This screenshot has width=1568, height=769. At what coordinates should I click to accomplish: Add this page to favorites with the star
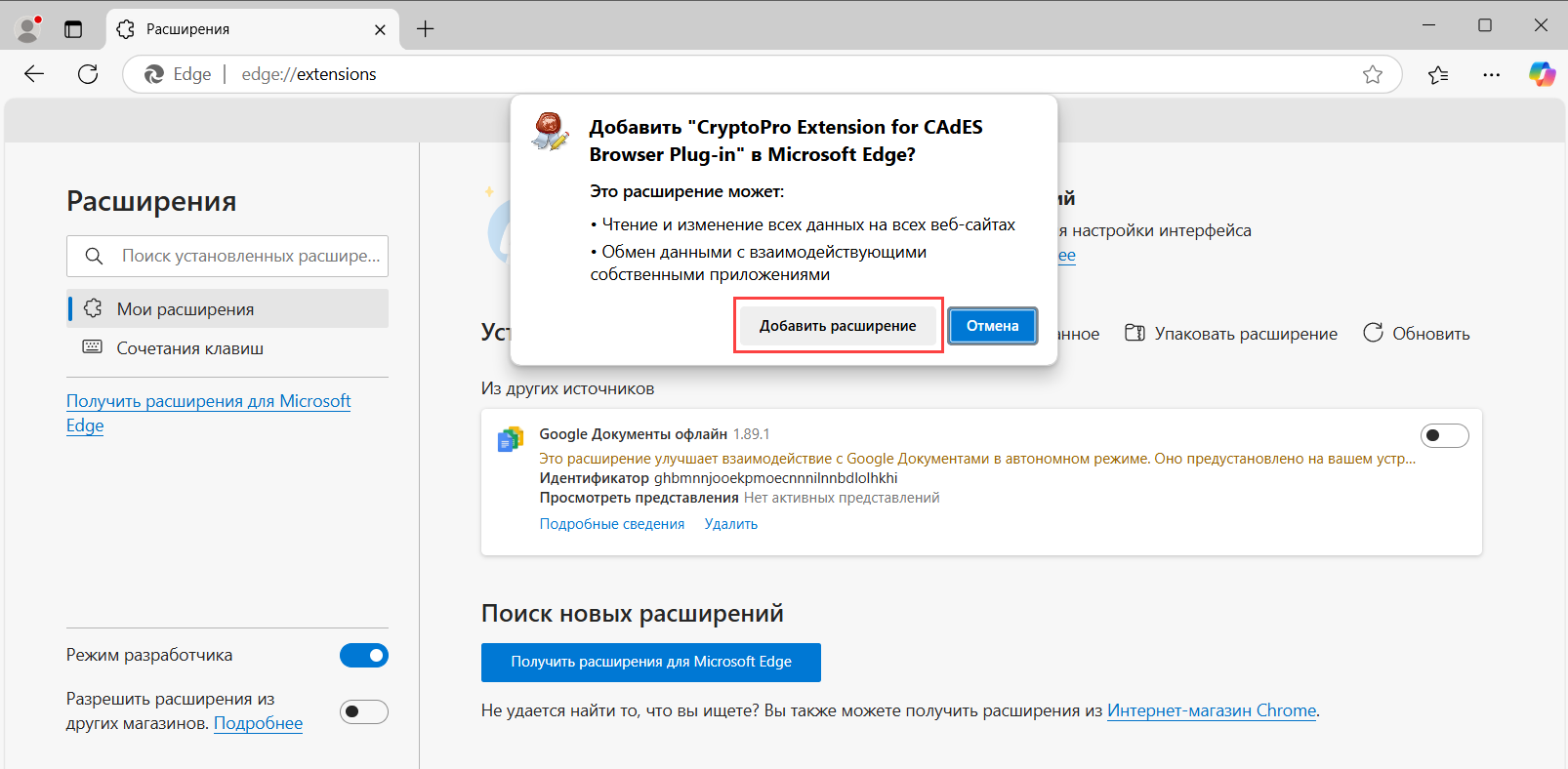(1373, 74)
